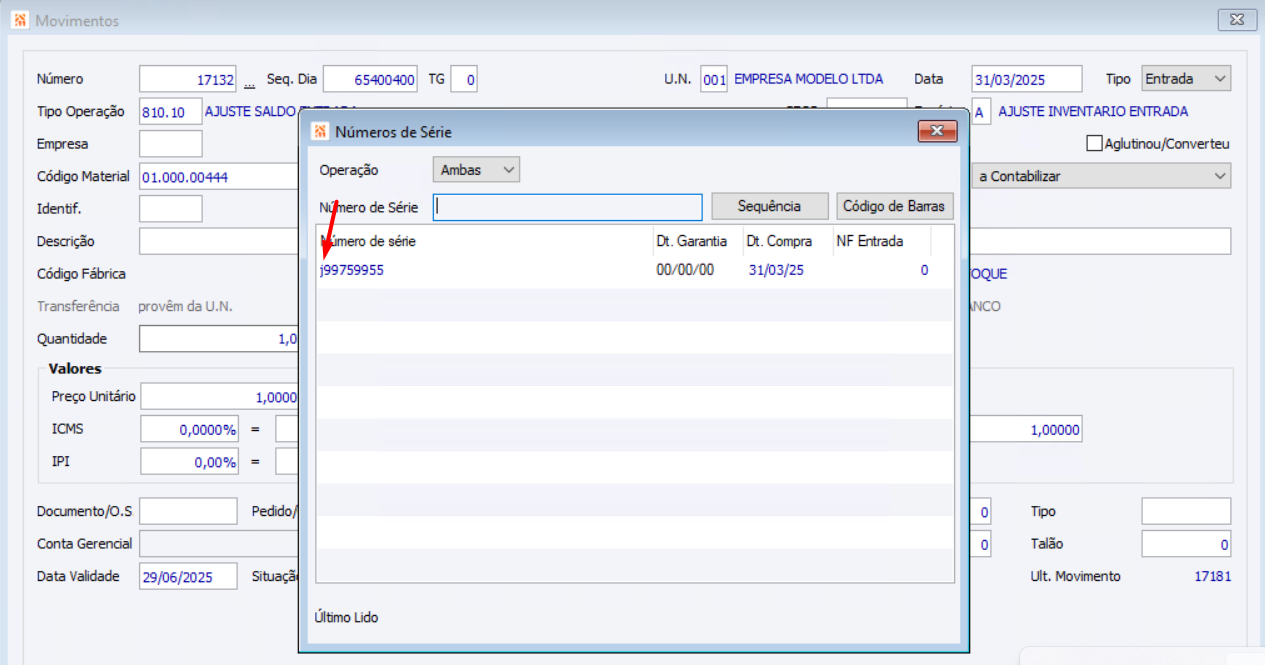Image resolution: width=1265 pixels, height=665 pixels.
Task: Click the Seq. Dia field 65400400
Action: click(370, 79)
